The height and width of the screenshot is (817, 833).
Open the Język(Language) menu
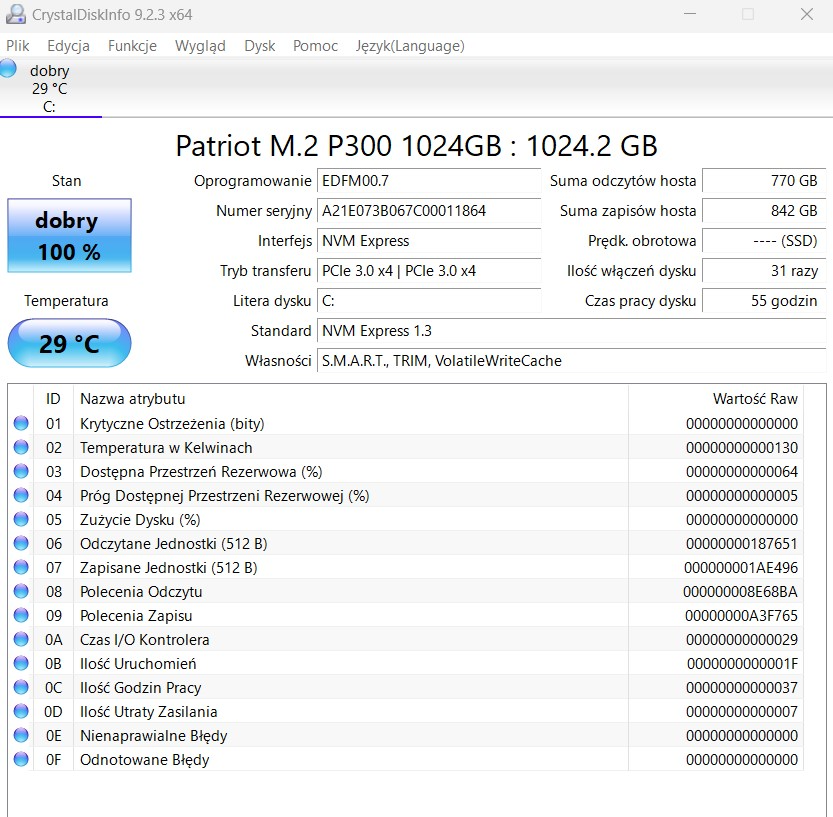410,46
